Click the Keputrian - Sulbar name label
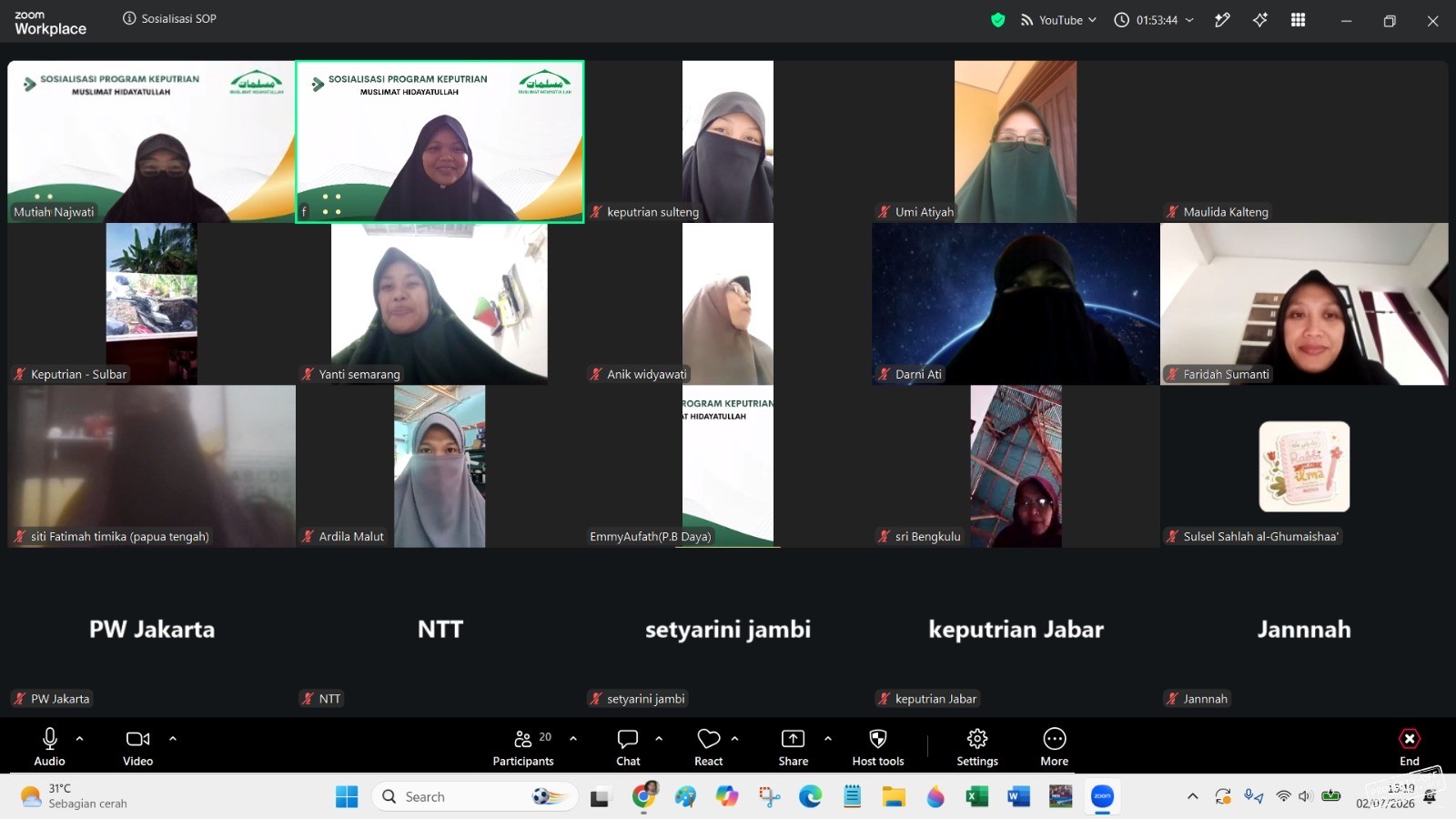This screenshot has width=1456, height=819. (78, 374)
